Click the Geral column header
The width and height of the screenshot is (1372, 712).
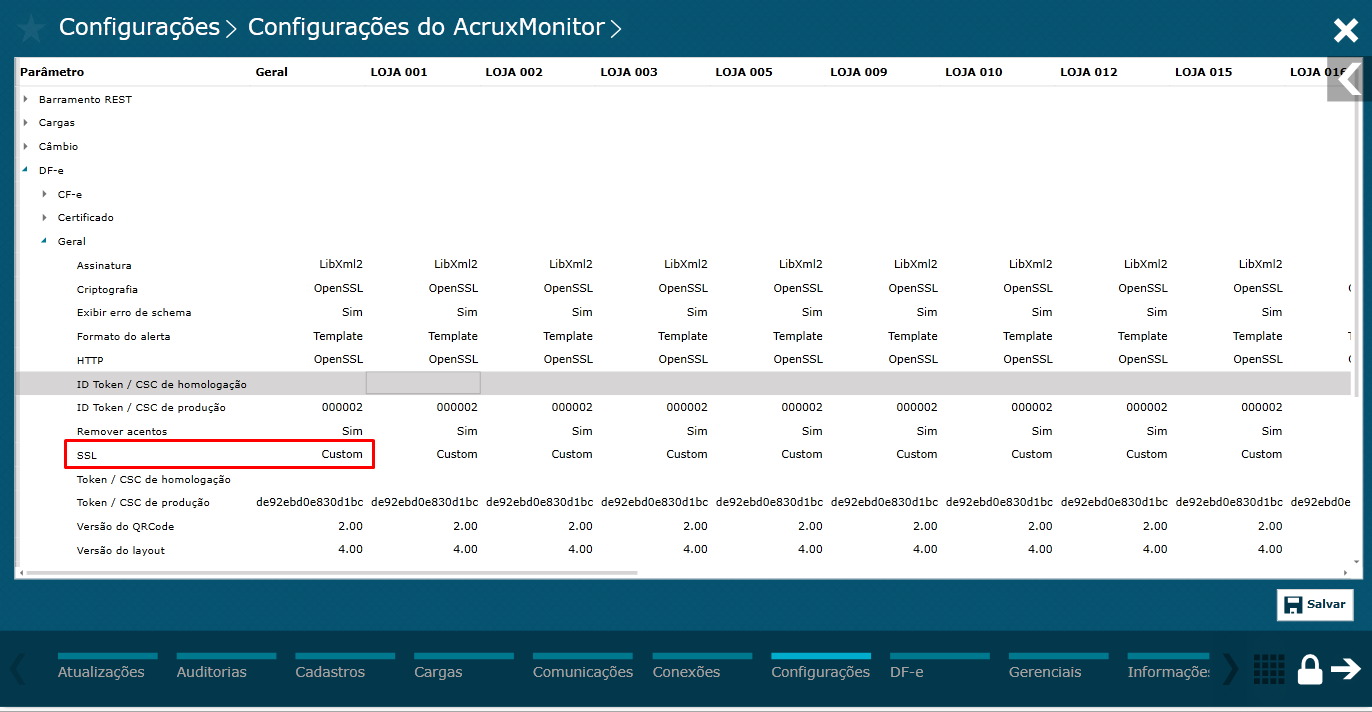click(x=272, y=72)
